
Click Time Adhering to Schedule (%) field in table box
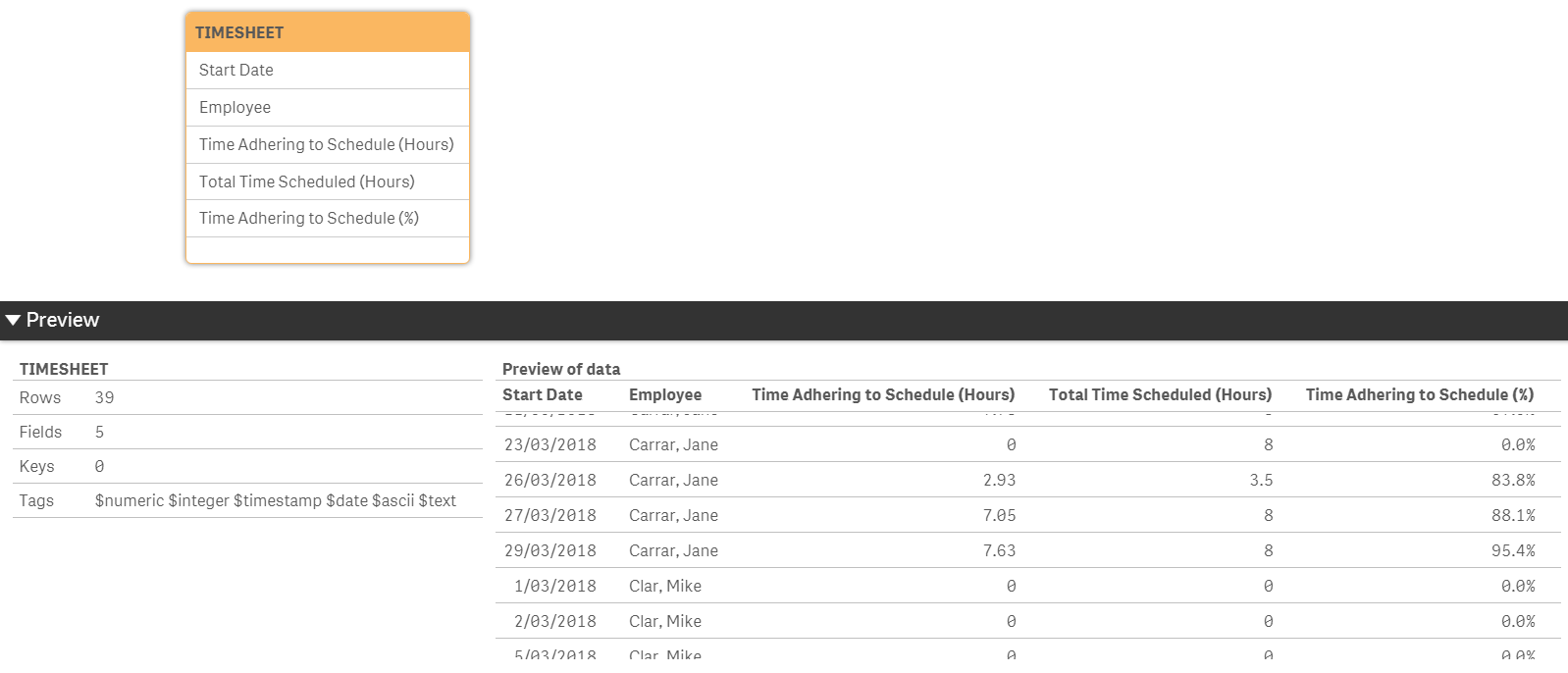[309, 218]
